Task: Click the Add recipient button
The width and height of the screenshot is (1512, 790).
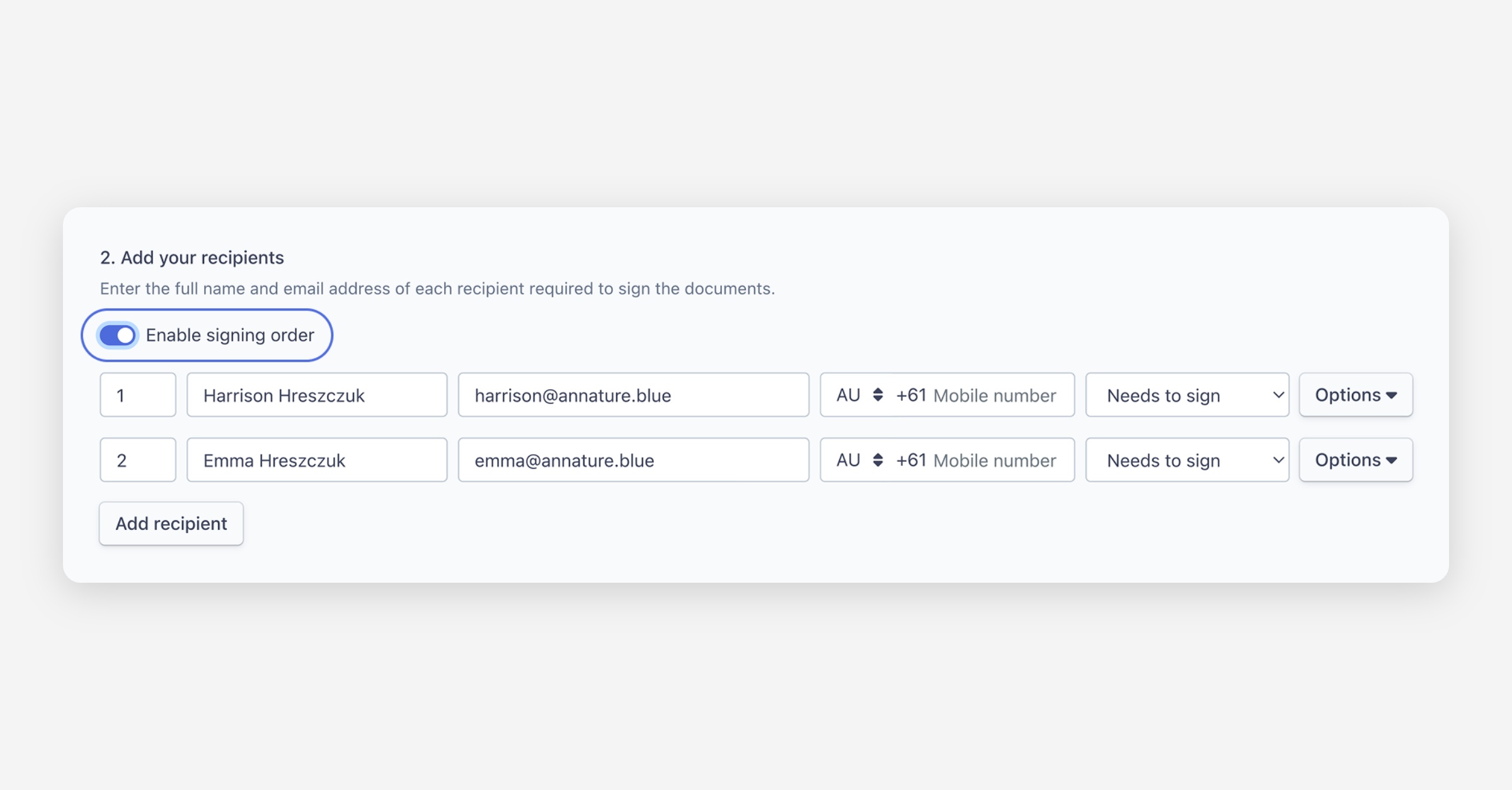Action: (171, 524)
